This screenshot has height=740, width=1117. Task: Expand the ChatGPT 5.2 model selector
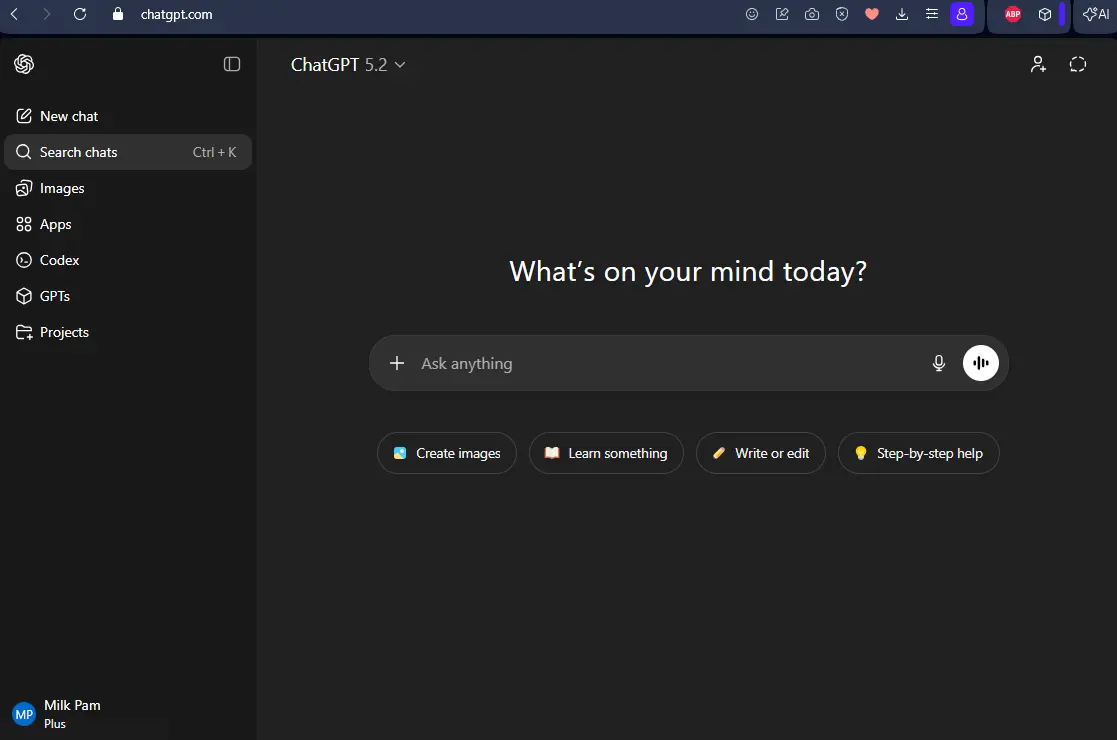tap(348, 65)
